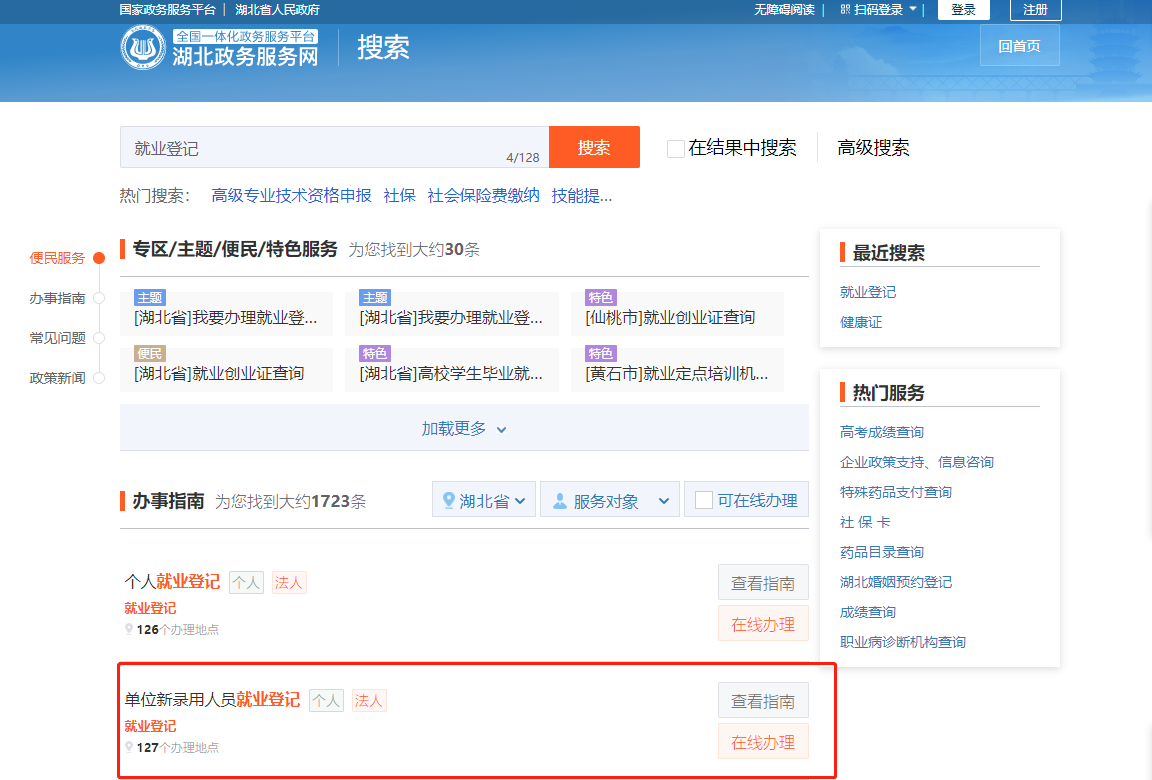1152x780 pixels.
Task: Open the 扫码登录 dropdown arrow
Action: coord(912,10)
